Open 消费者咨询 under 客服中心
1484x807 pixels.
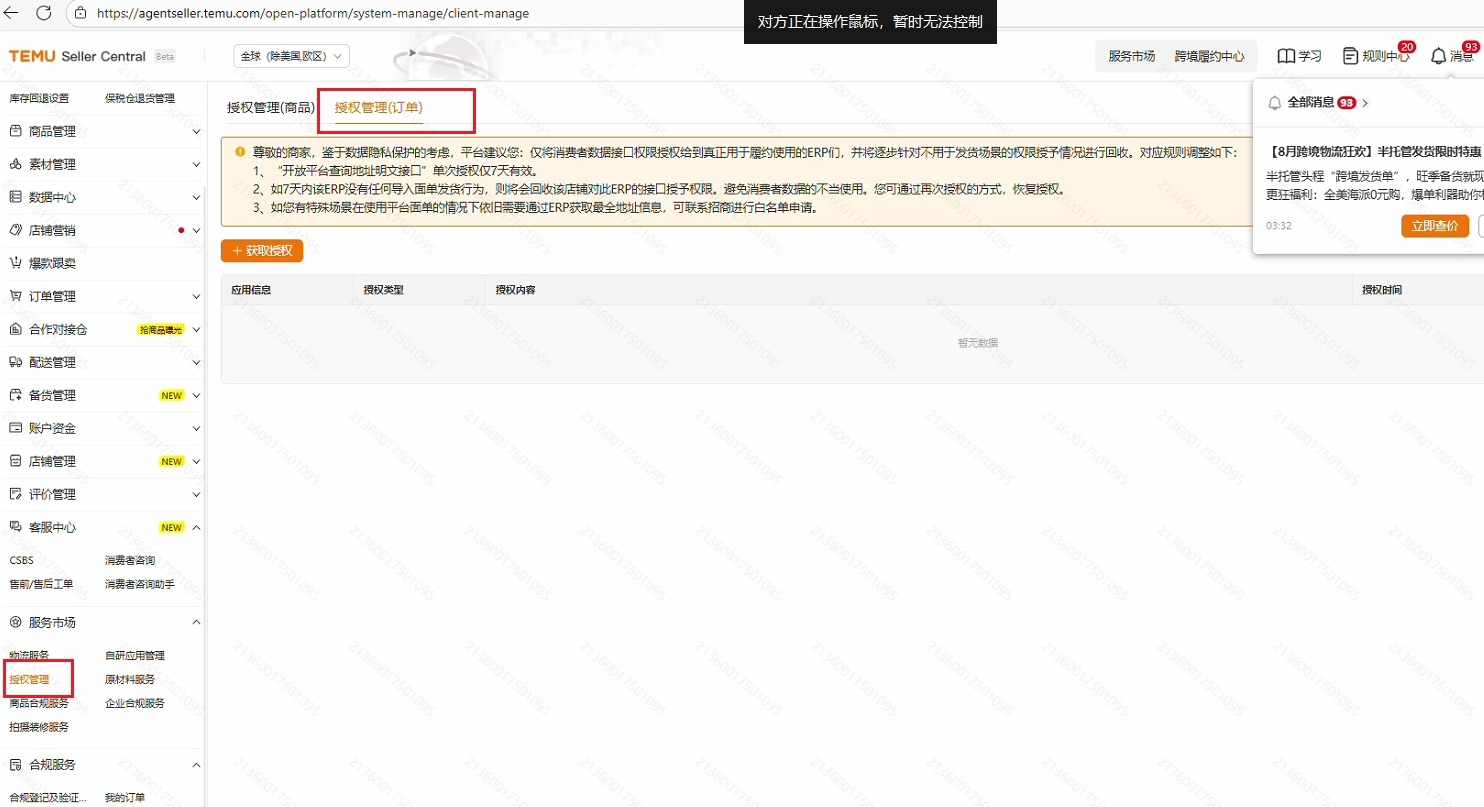coord(130,560)
